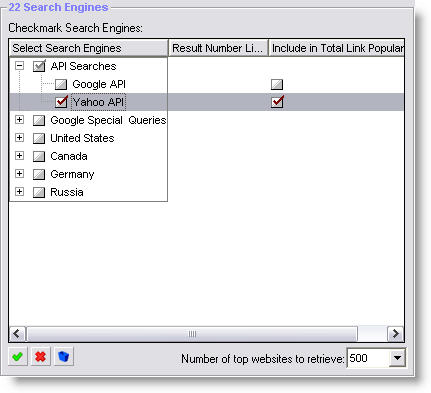This screenshot has width=431, height=393.
Task: Click the Result Number Li... column header
Action: (218, 48)
